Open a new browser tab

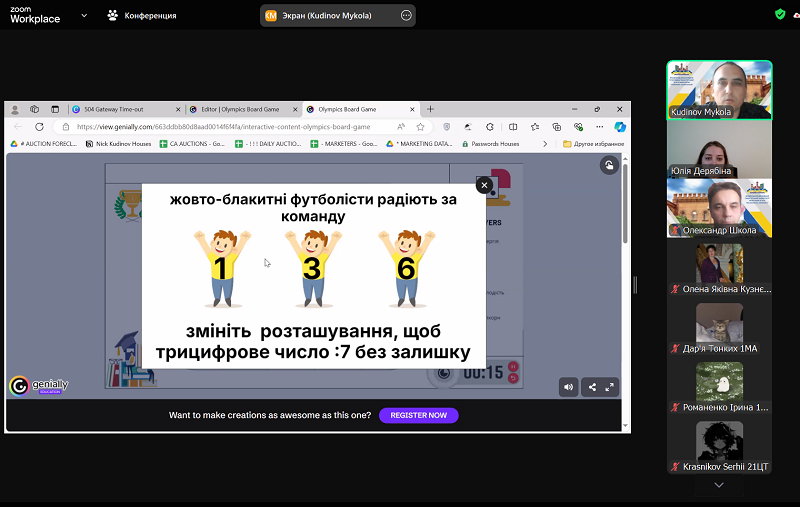430,109
